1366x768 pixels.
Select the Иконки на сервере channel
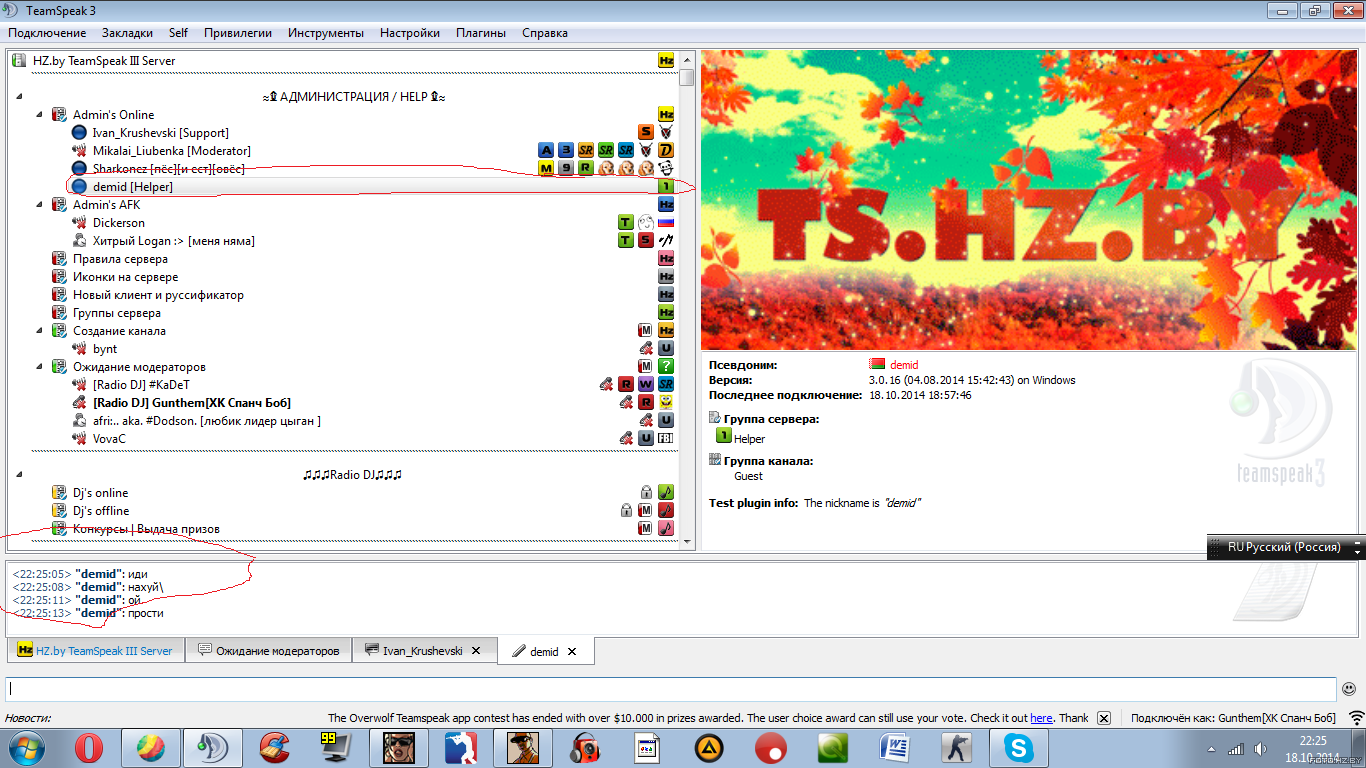point(125,276)
